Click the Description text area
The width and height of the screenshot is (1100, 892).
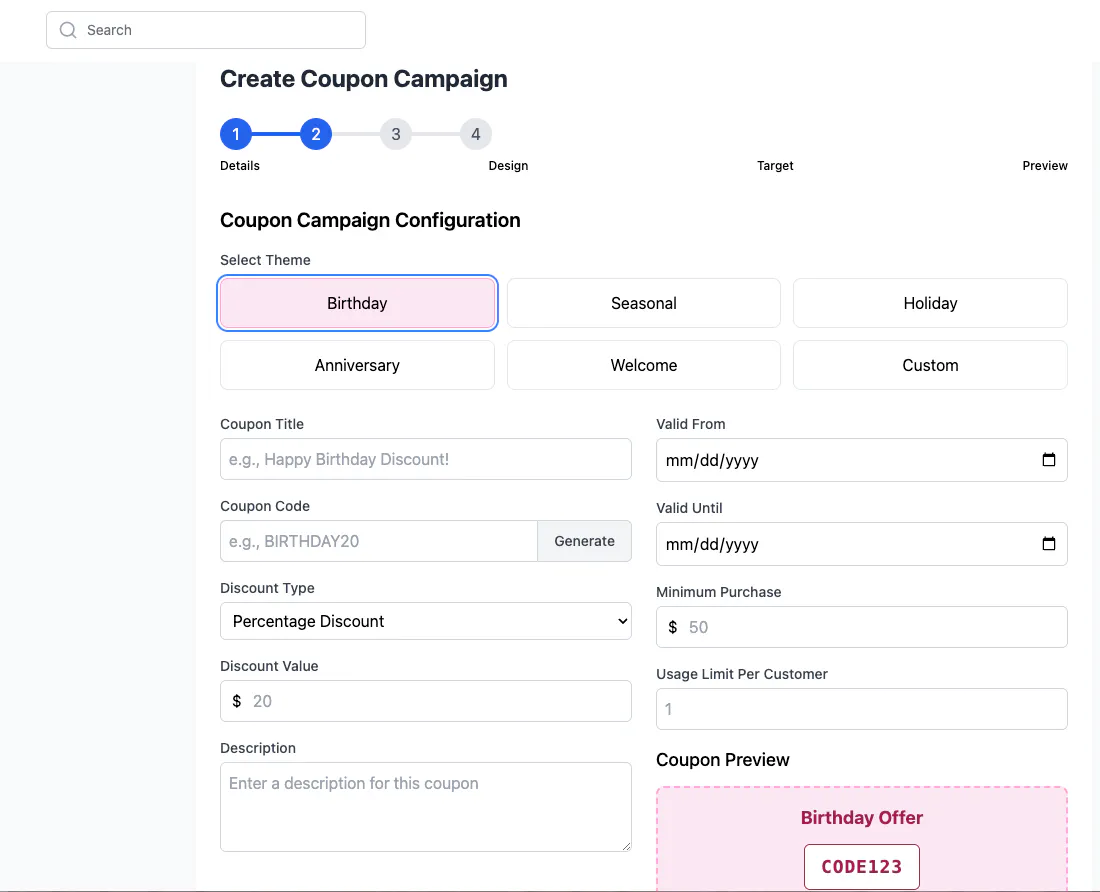coord(426,807)
